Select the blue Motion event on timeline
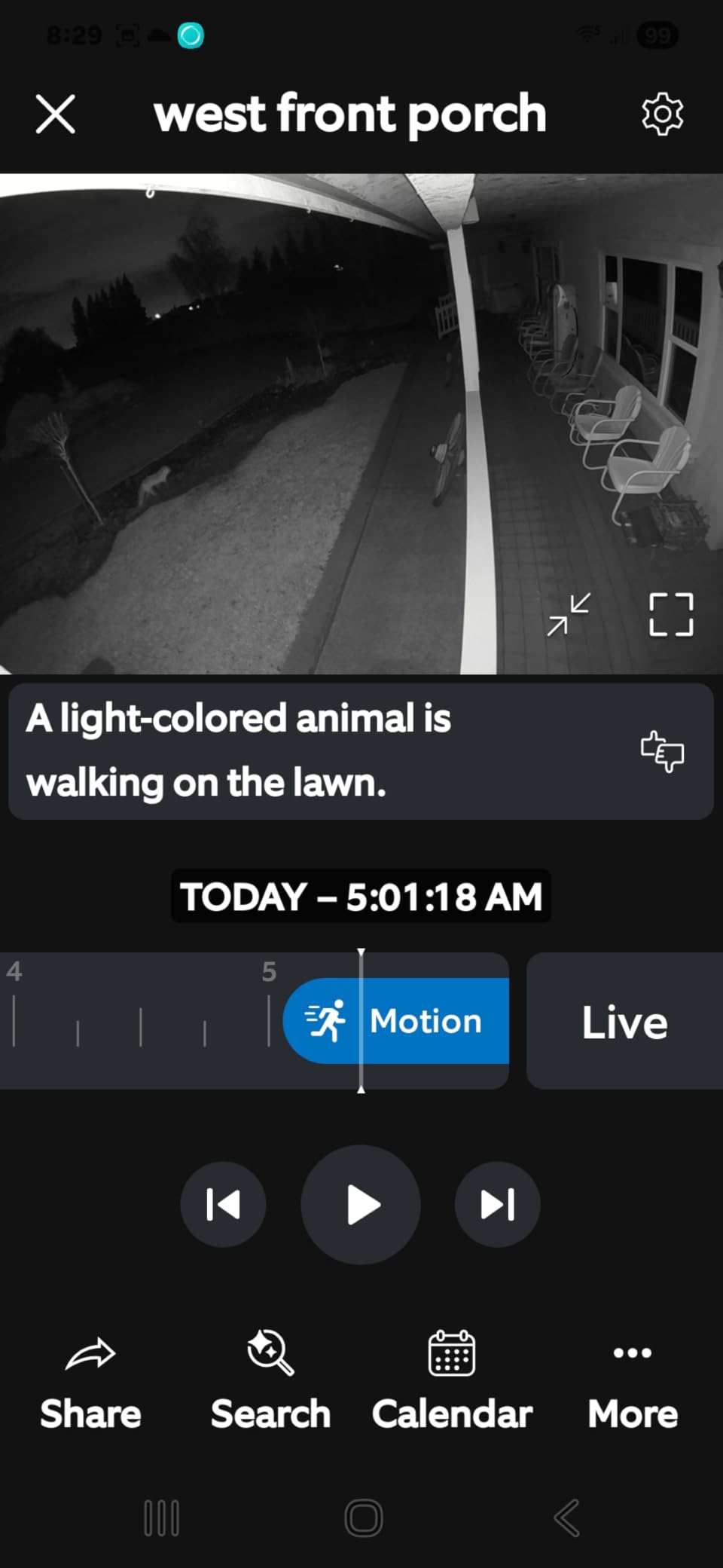Image resolution: width=723 pixels, height=1568 pixels. pyautogui.click(x=396, y=1021)
